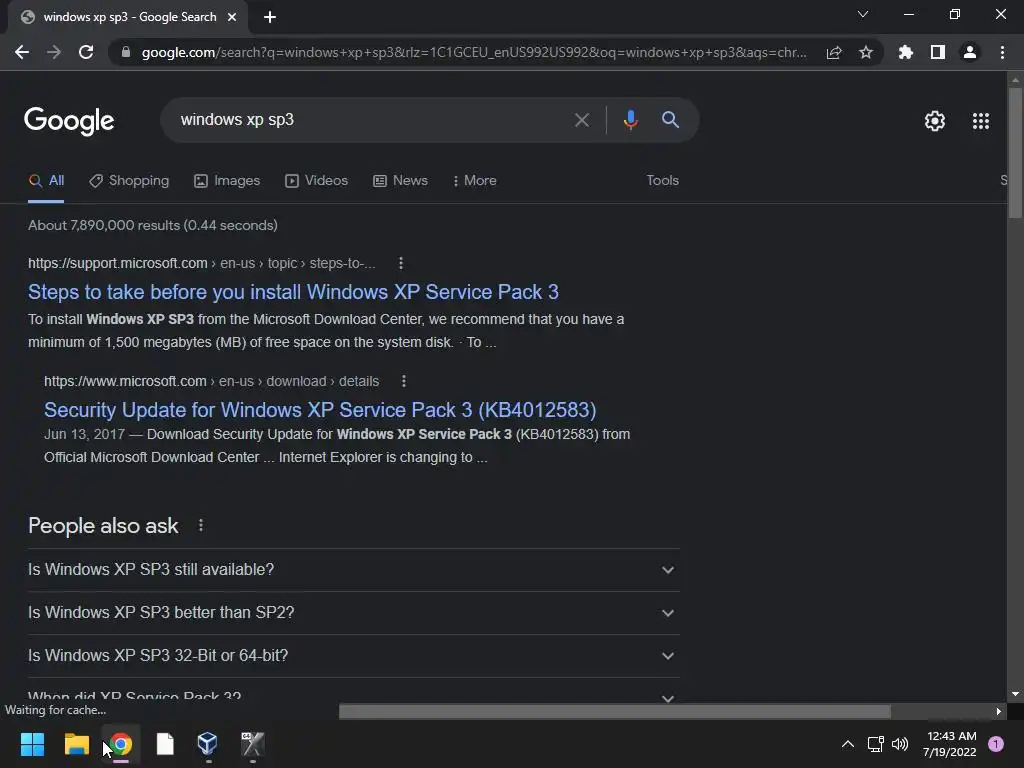Open network status in system tray

coord(875,744)
